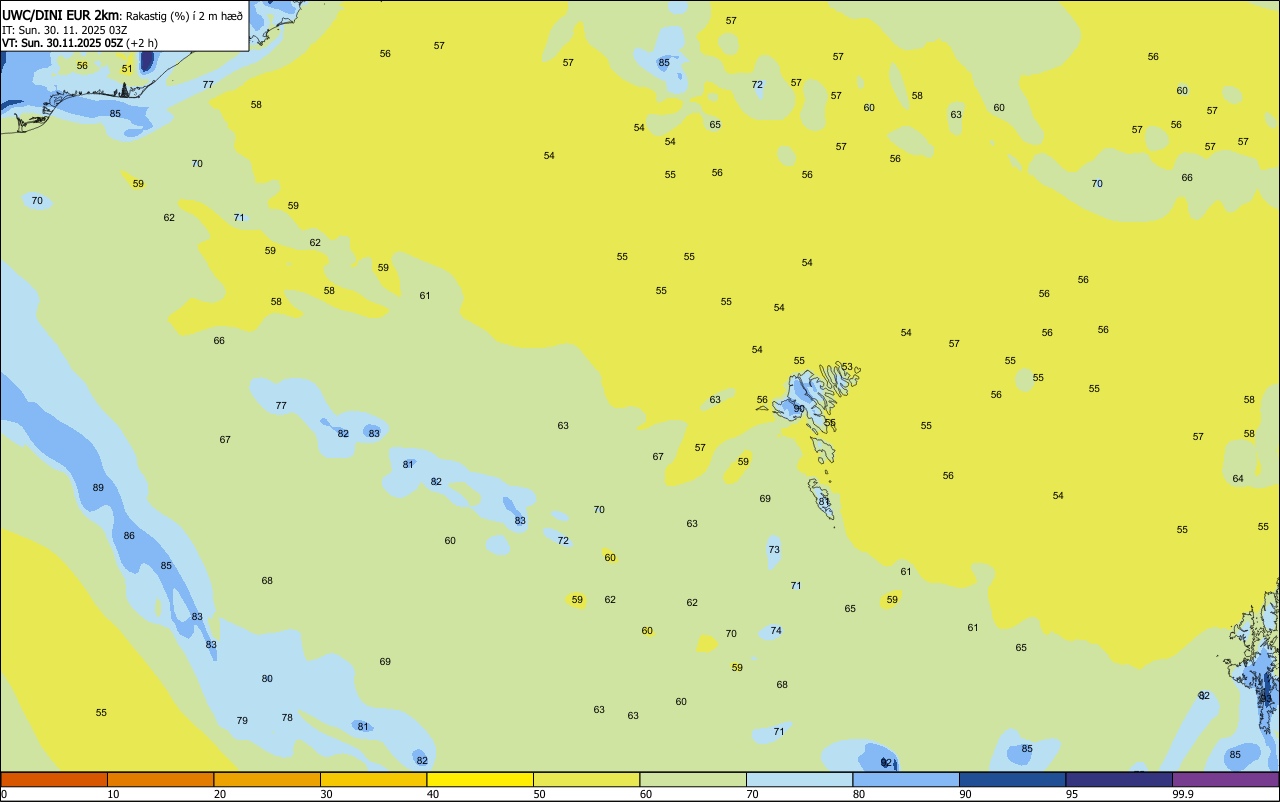Select the value 90 over the islands
The image size is (1280, 802).
click(799, 408)
